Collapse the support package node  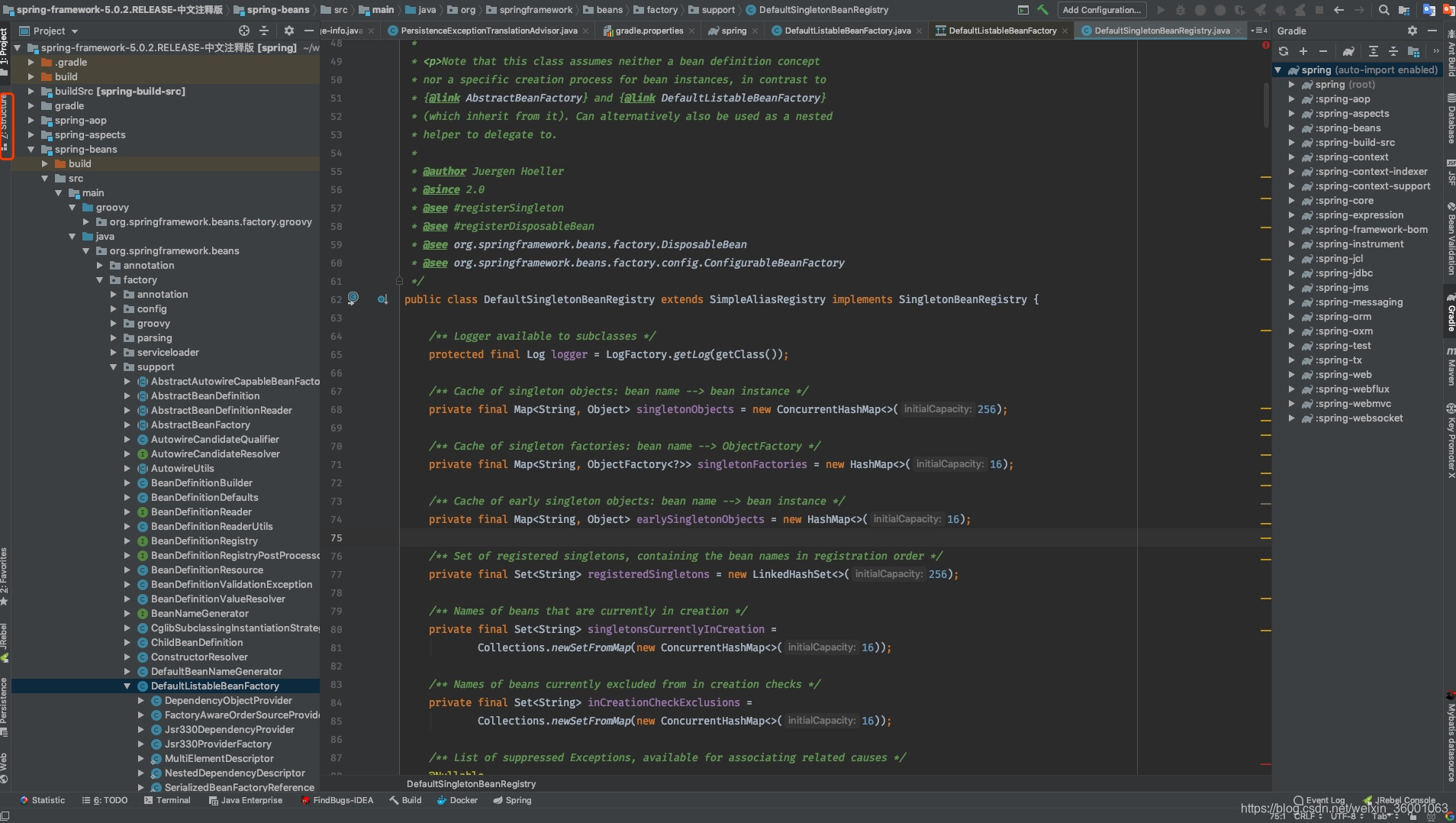(x=114, y=366)
